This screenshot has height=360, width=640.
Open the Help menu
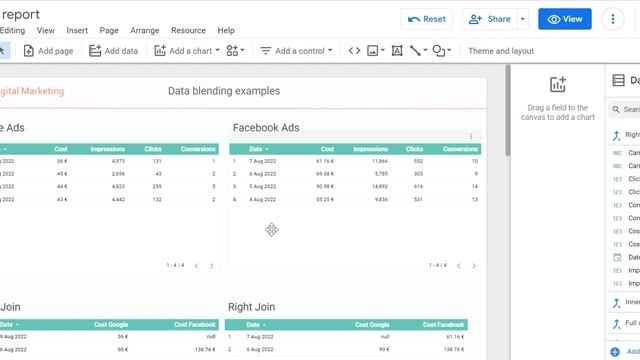[226, 30]
